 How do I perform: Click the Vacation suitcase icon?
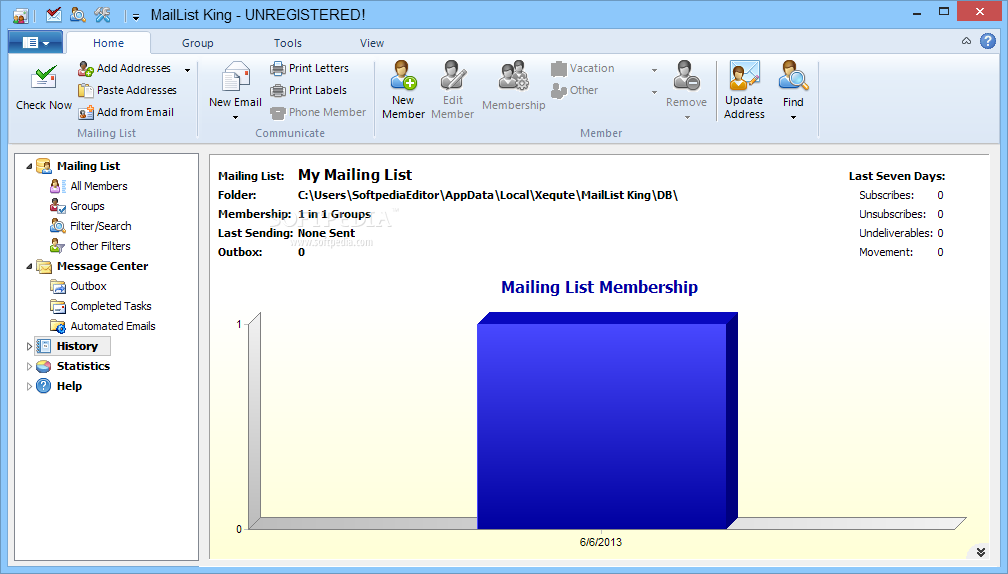(559, 68)
